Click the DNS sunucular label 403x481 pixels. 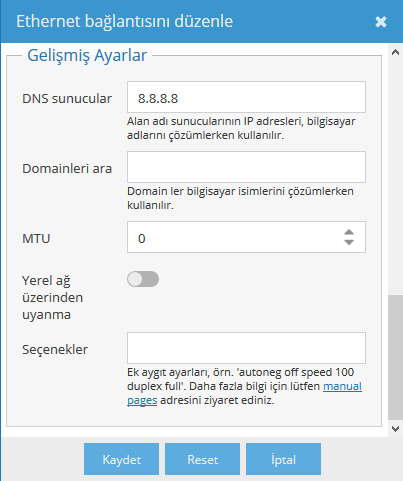[67, 99]
